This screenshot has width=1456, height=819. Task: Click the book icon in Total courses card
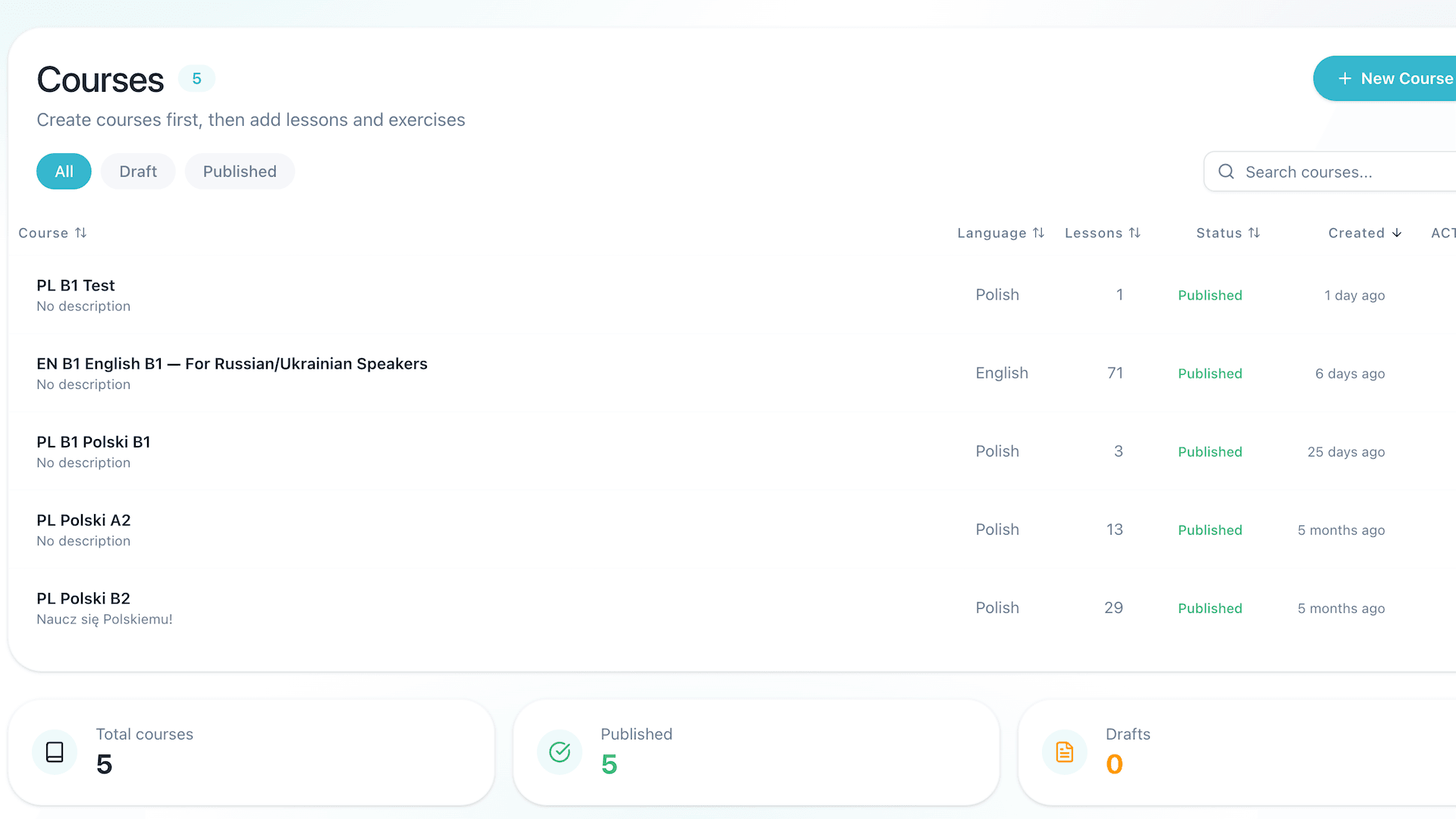[54, 752]
